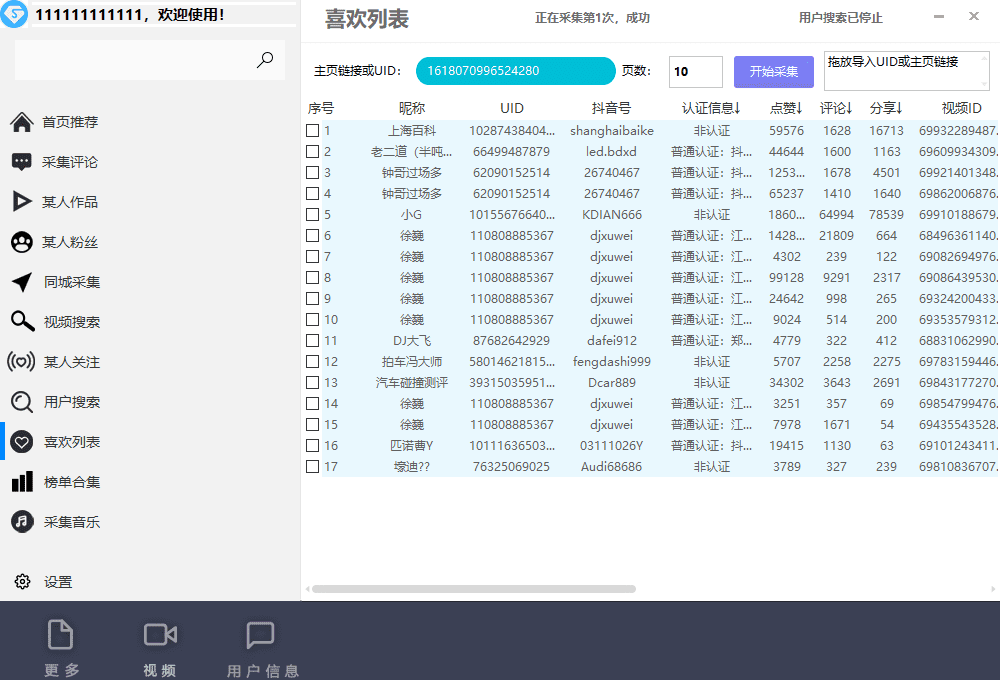Screen dimensions: 1000x680
Task: Click the UID input containing 1618070996524280
Action: tap(514, 71)
